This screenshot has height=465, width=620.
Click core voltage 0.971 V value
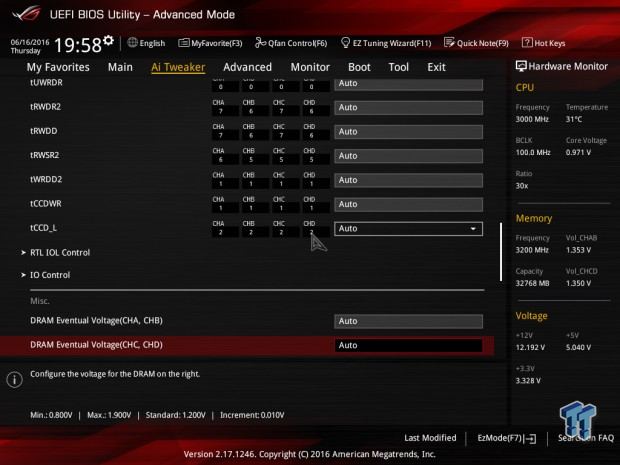[x=578, y=152]
